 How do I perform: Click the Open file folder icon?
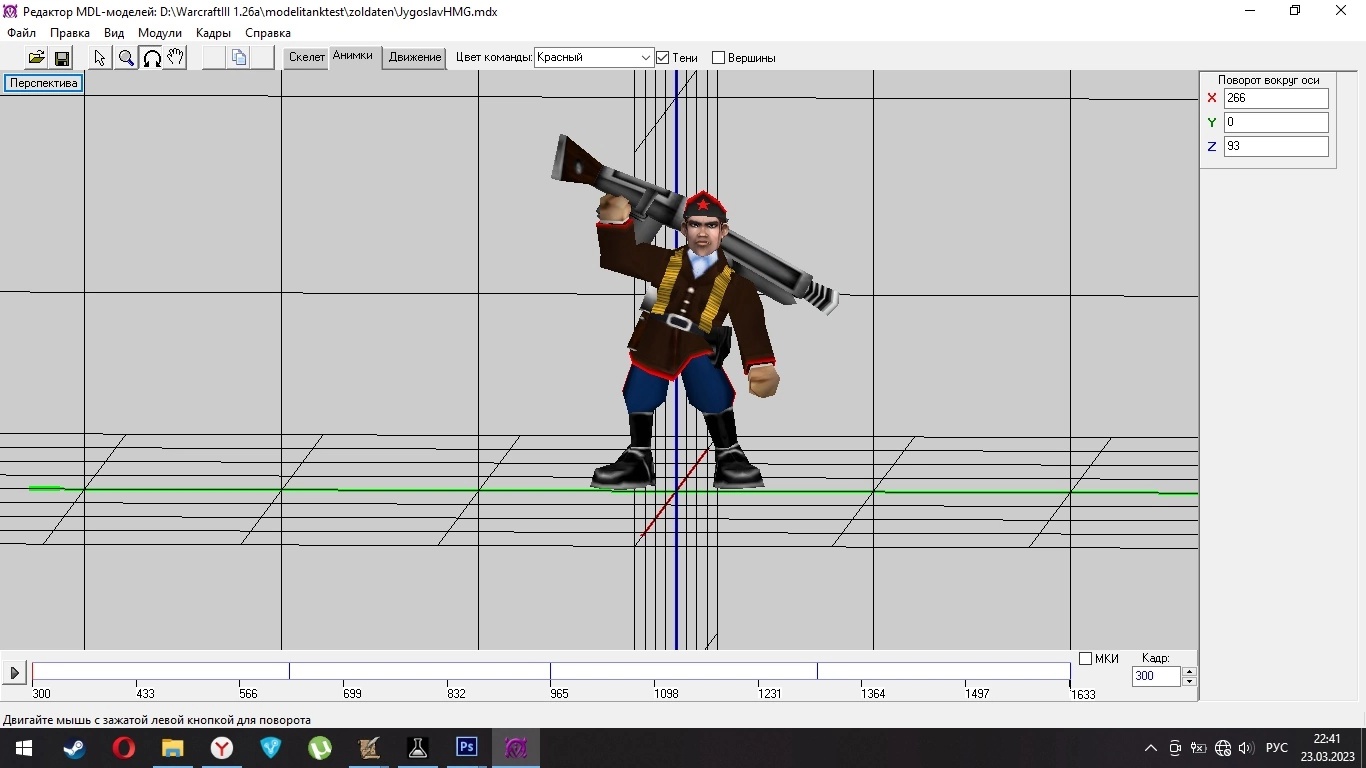coord(36,58)
